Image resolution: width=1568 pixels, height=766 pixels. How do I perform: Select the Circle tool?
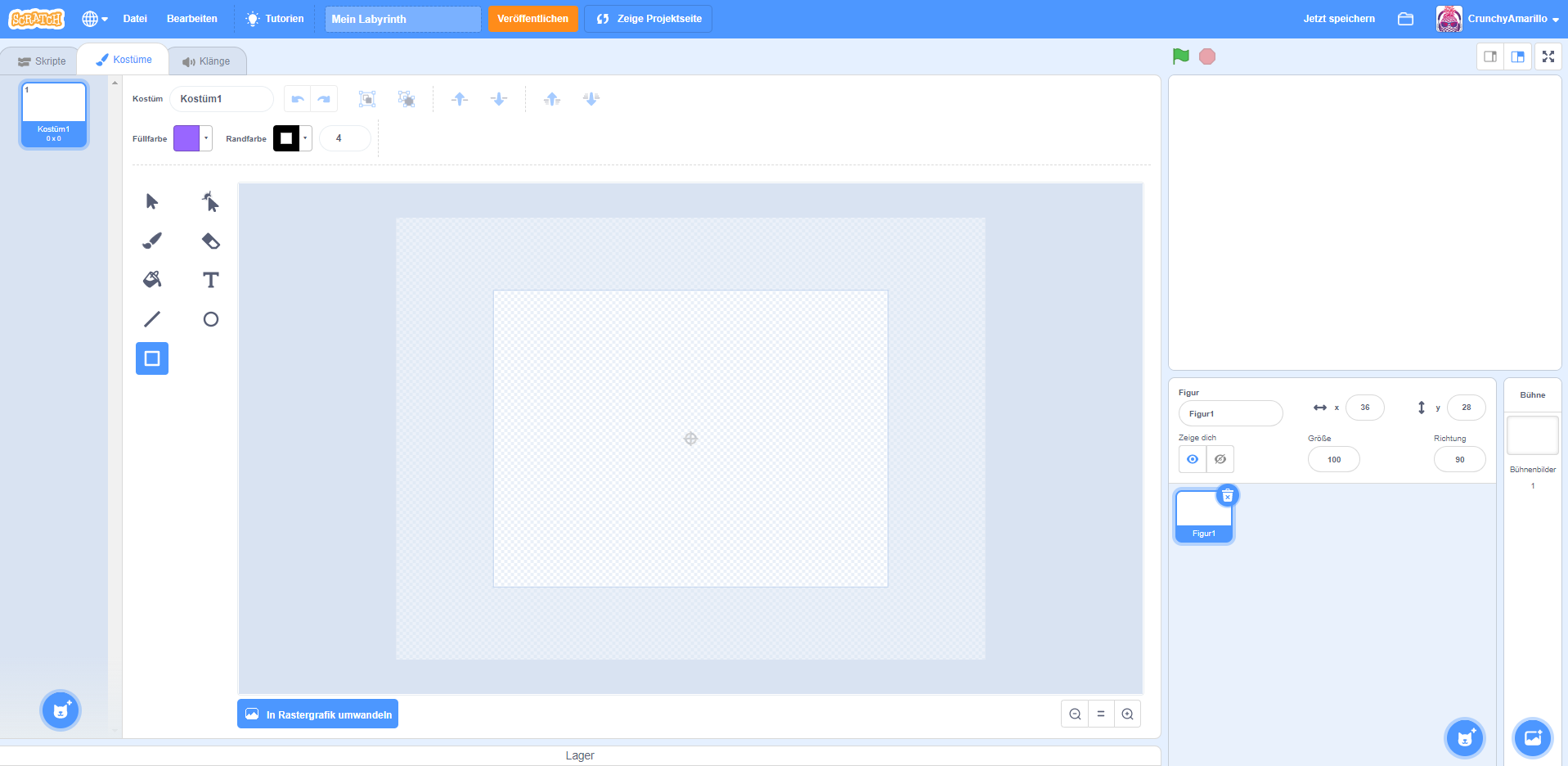(211, 319)
